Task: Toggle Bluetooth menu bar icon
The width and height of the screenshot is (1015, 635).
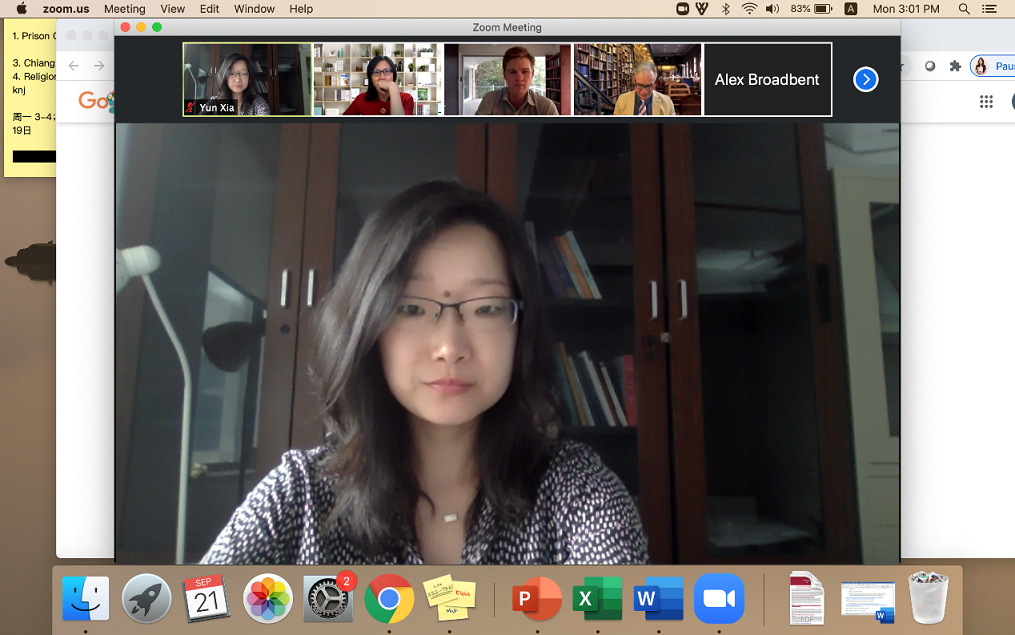Action: [x=727, y=9]
